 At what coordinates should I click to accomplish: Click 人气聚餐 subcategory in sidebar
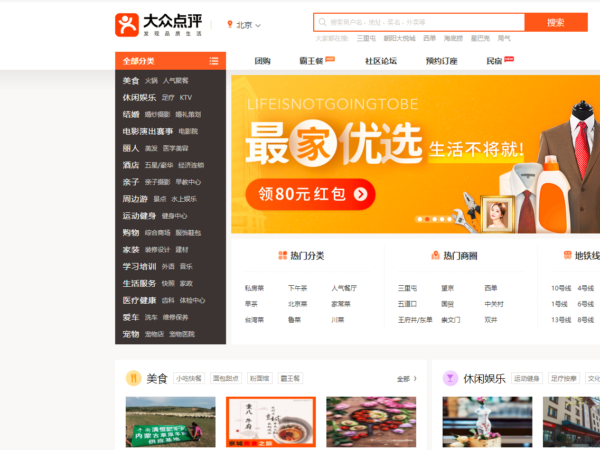pos(176,81)
